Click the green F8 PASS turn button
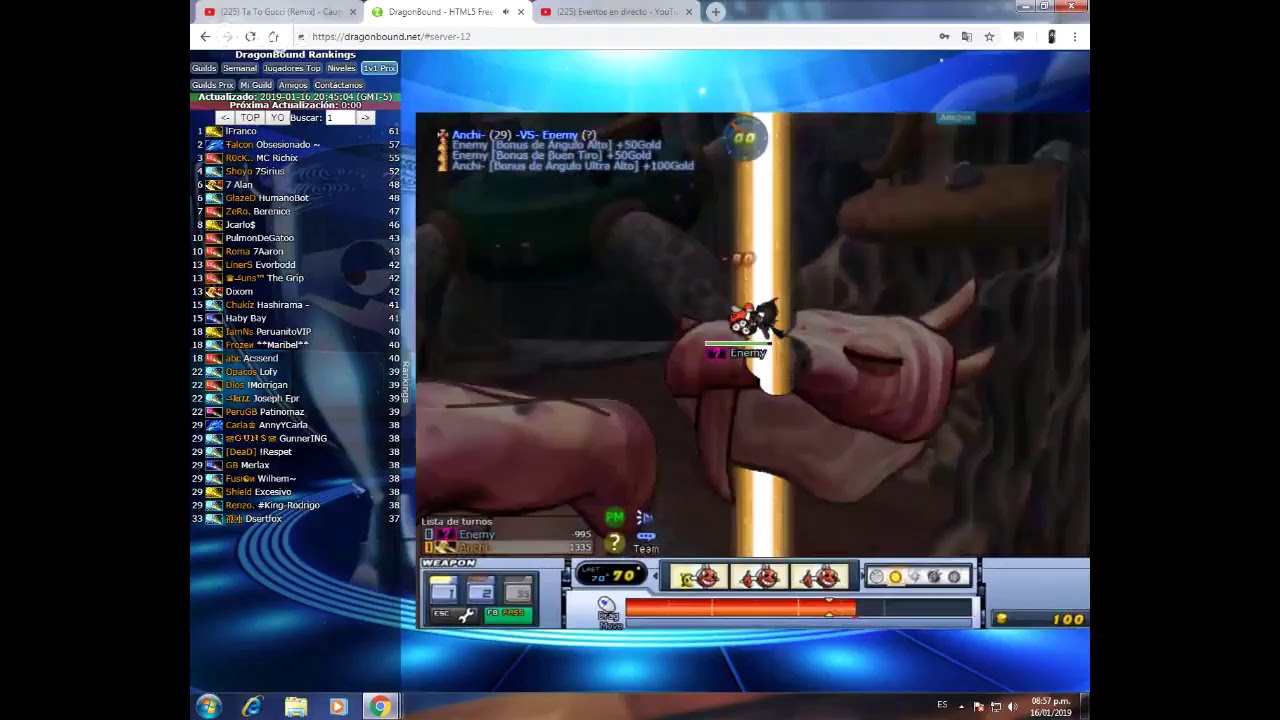 508,613
